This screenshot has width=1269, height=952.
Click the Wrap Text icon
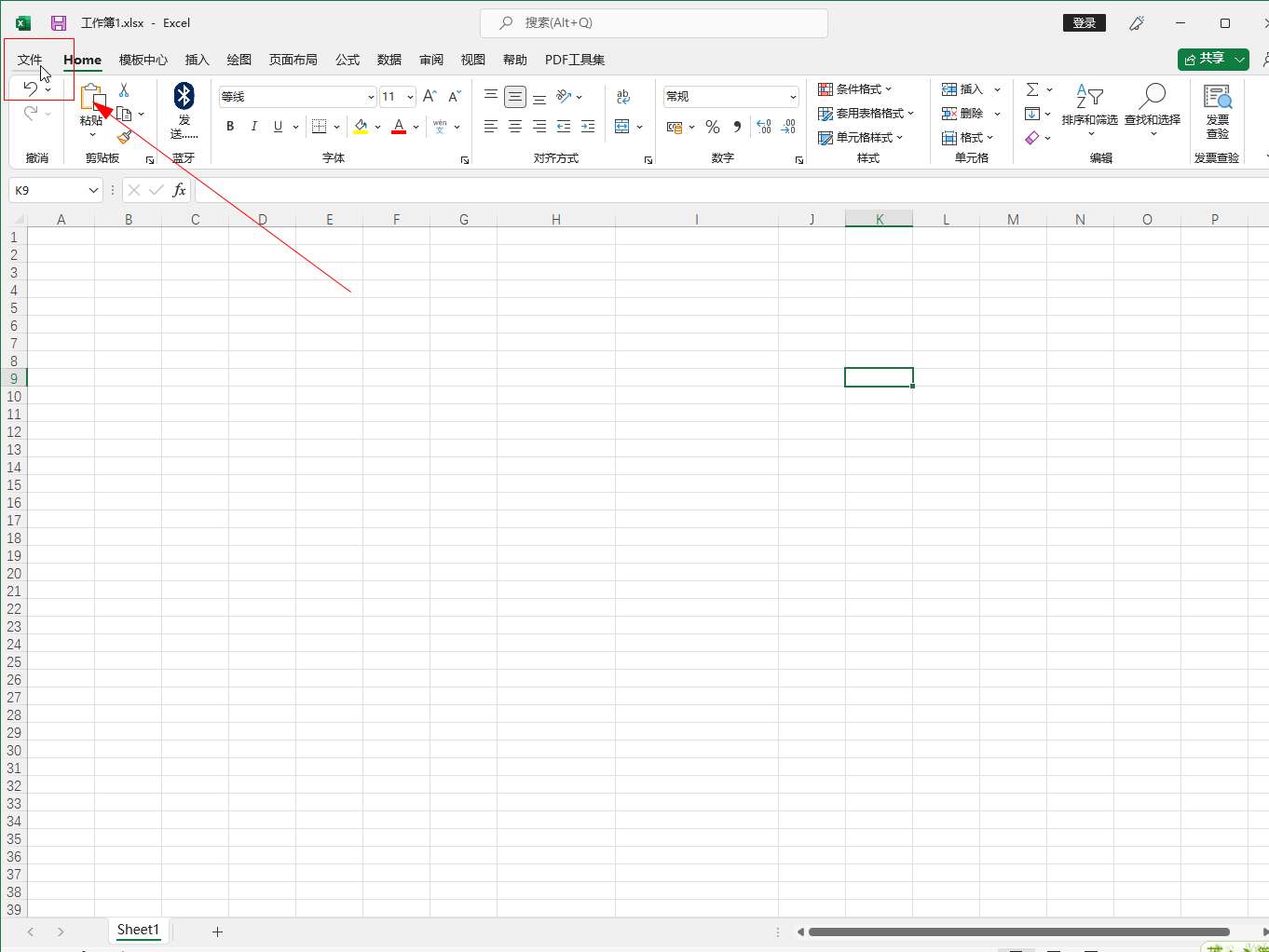(x=623, y=97)
